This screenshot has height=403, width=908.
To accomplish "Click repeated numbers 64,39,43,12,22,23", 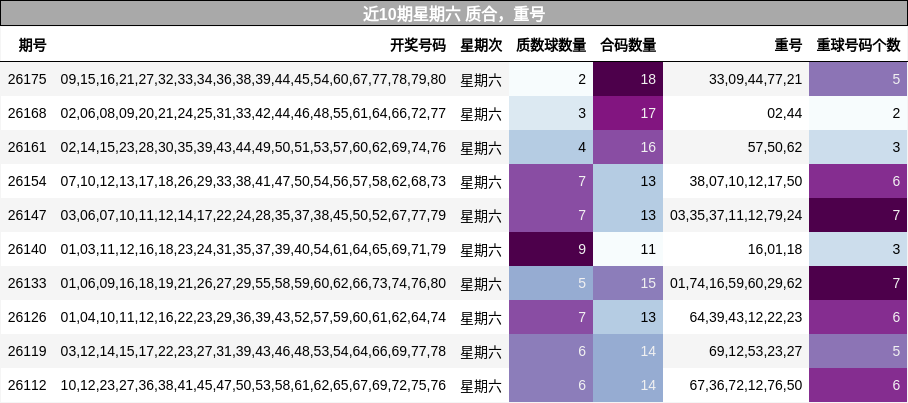I will tap(746, 317).
